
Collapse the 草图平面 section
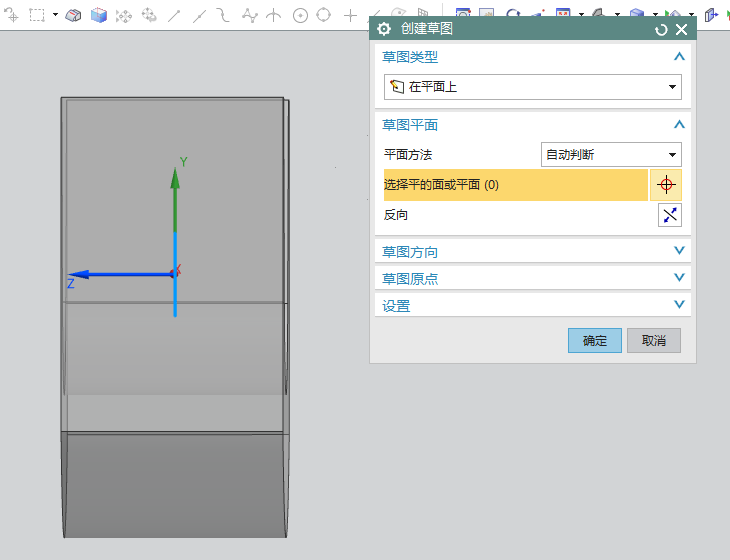pos(679,125)
